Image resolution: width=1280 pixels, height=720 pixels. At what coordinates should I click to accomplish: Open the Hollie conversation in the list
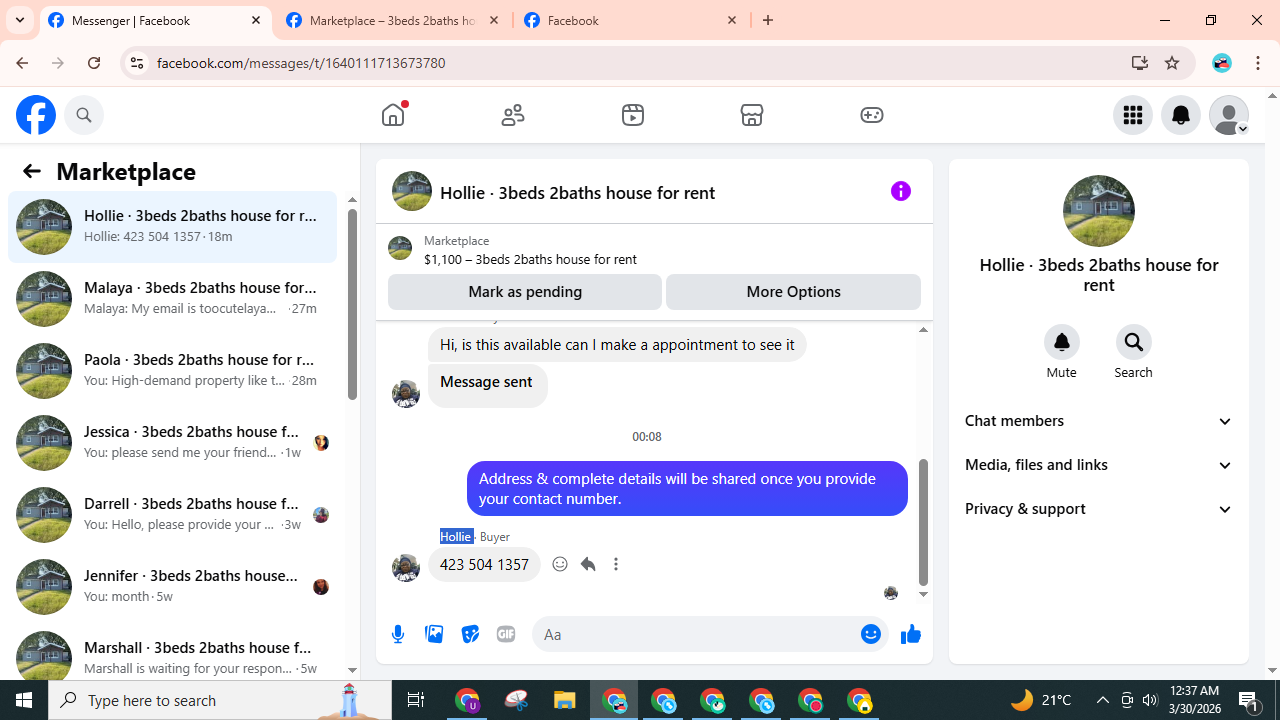172,227
